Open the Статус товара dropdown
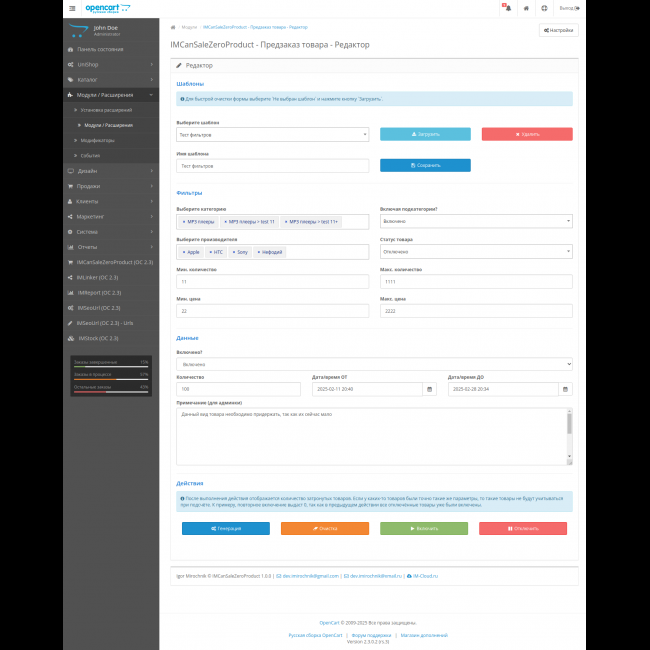This screenshot has height=650, width=650. [476, 252]
